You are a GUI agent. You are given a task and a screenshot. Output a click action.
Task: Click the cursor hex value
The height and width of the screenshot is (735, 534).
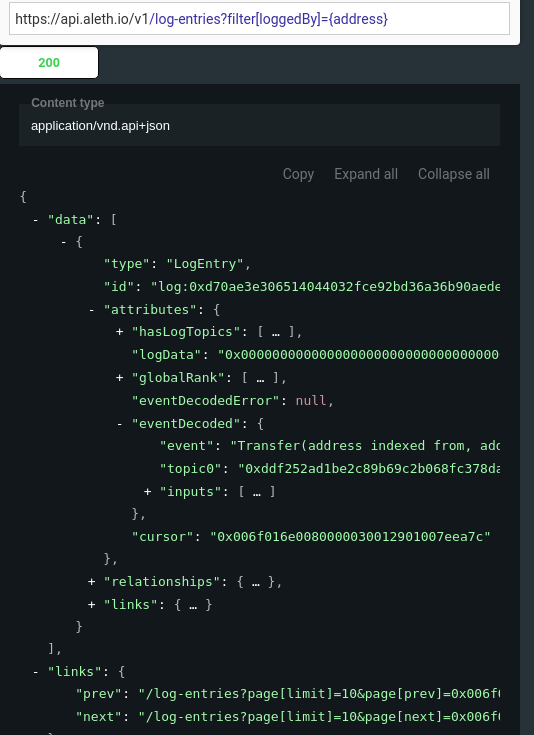[350, 536]
